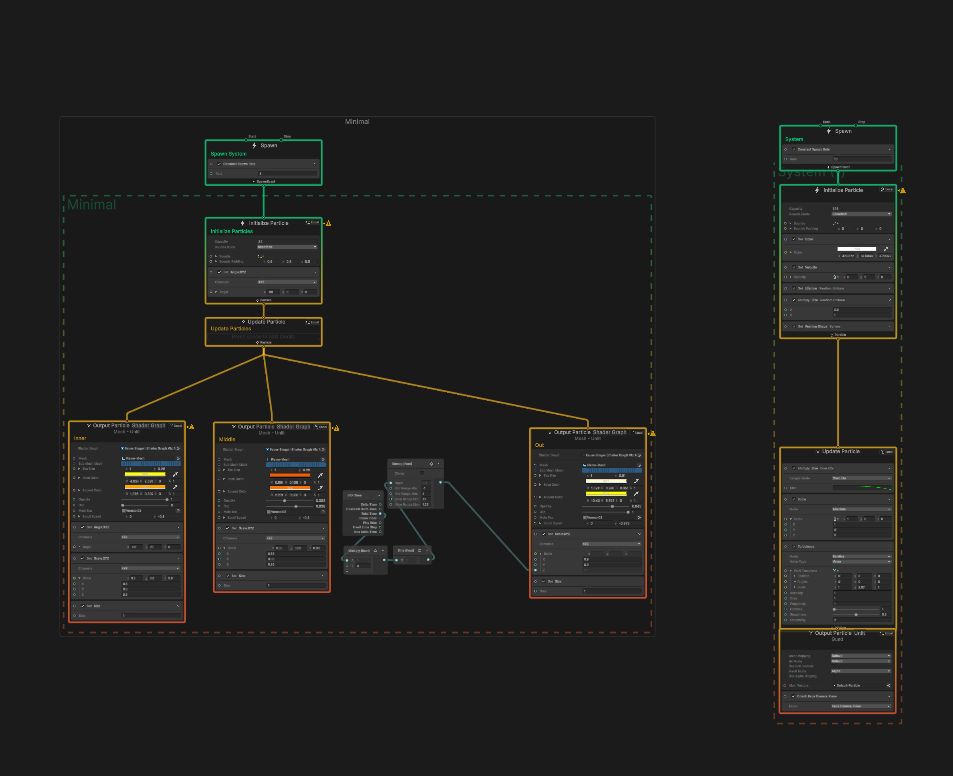953x776 pixels.
Task: Click Local space badge on Update Particles
Action: tap(313, 323)
